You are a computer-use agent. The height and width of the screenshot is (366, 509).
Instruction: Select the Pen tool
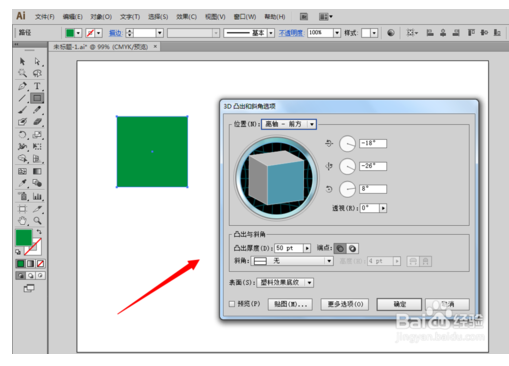pos(22,86)
